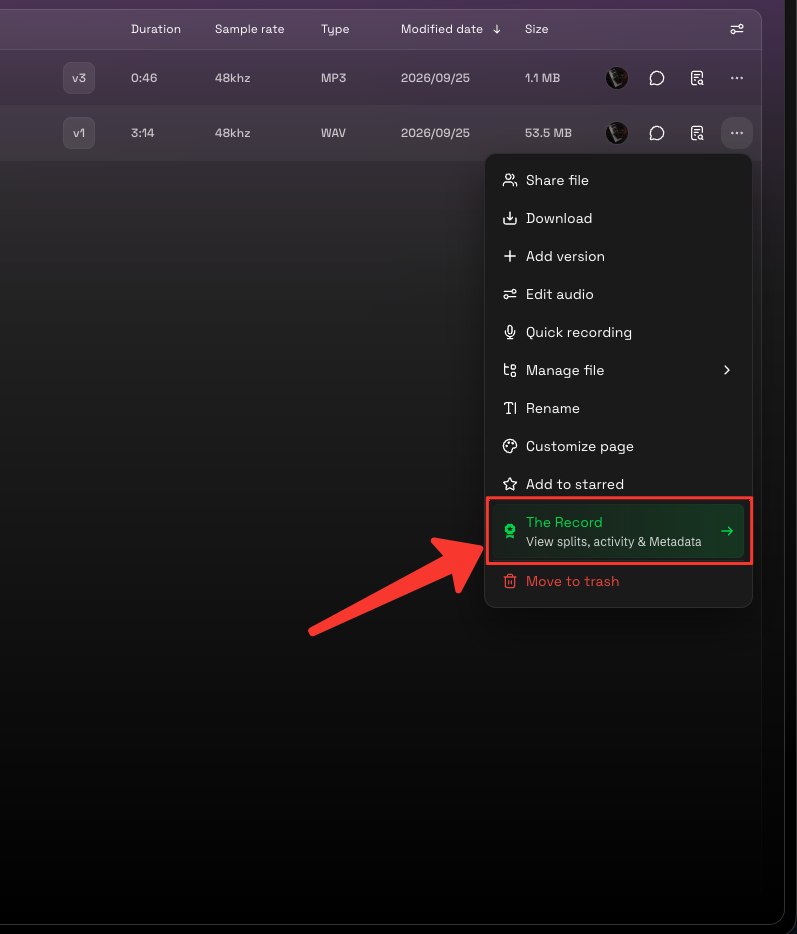Open The Record splits and metadata view
This screenshot has height=934, width=797.
pos(618,531)
